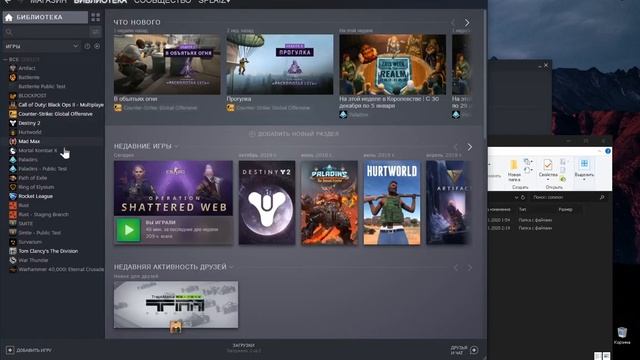Viewport: 640px width, 360px height.
Task: Open 'В объятьях огня' news thumbnail
Action: pyautogui.click(x=167, y=64)
